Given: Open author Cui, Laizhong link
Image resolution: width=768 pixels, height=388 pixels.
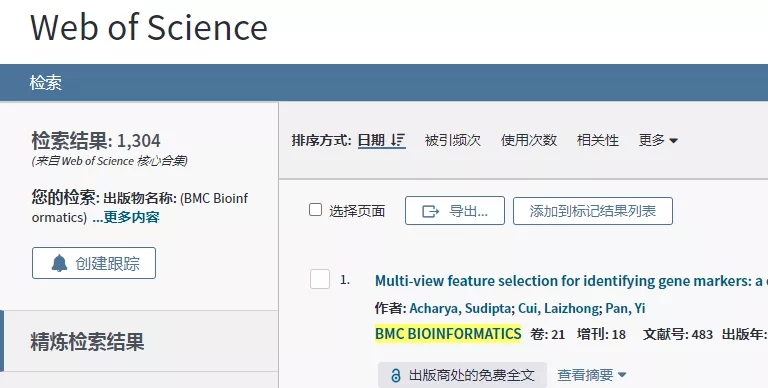Looking at the screenshot, I should coord(558,308).
